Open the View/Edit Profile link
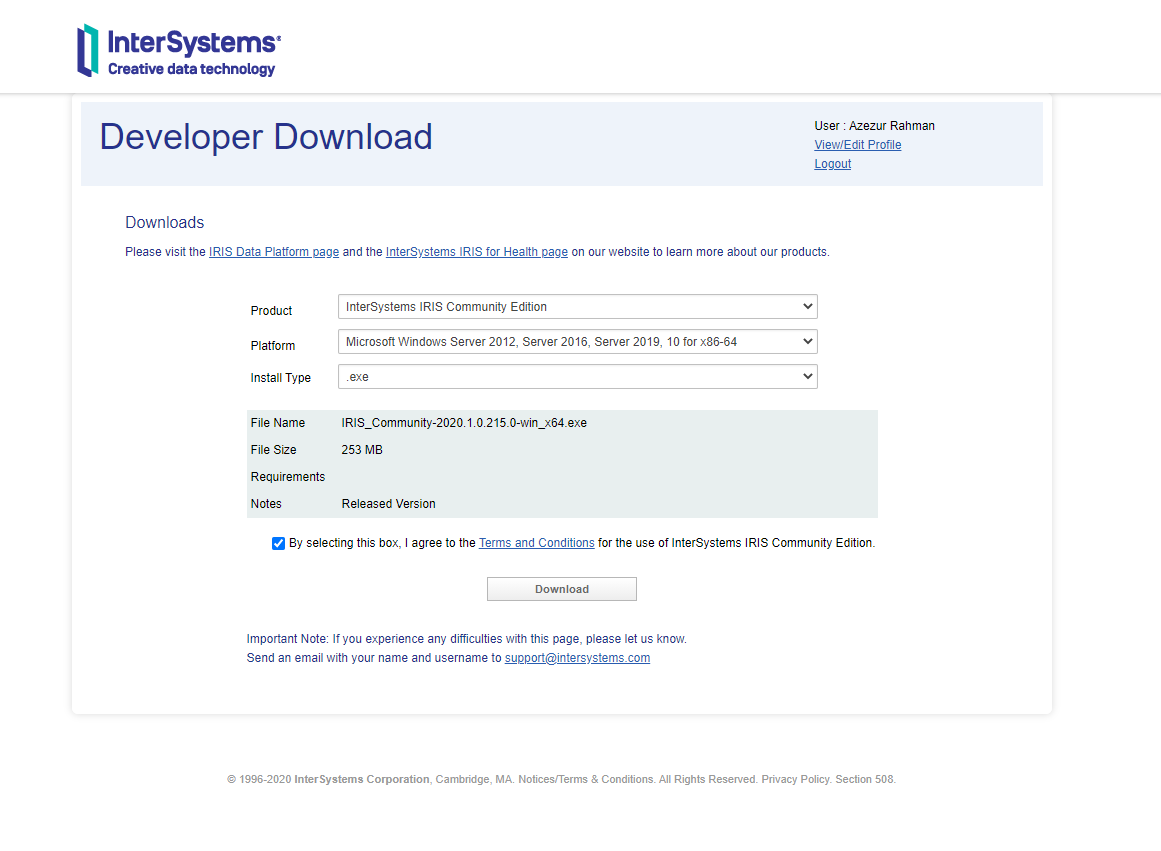1161x851 pixels. pyautogui.click(x=857, y=145)
